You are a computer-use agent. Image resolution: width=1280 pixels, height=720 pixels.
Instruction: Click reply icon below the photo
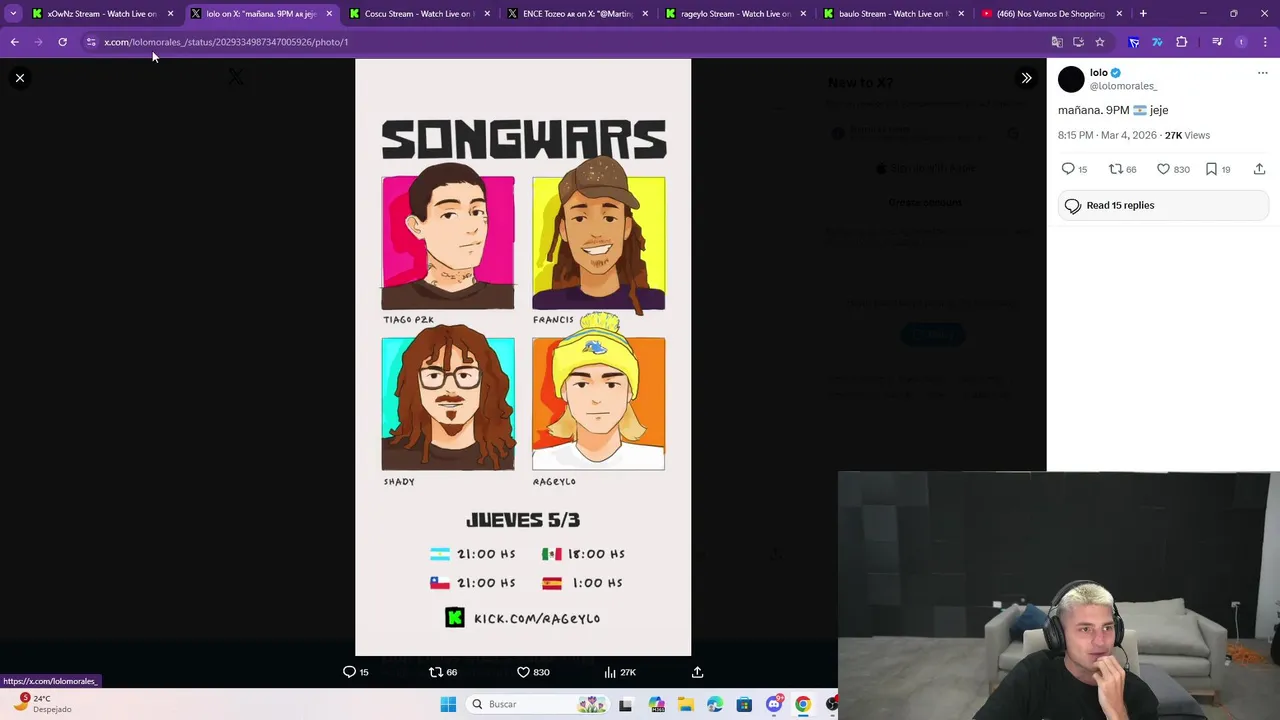pyautogui.click(x=349, y=672)
